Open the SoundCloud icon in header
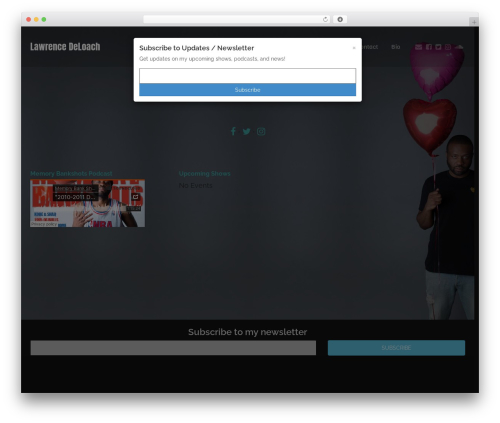The image size is (500, 423). (x=459, y=47)
